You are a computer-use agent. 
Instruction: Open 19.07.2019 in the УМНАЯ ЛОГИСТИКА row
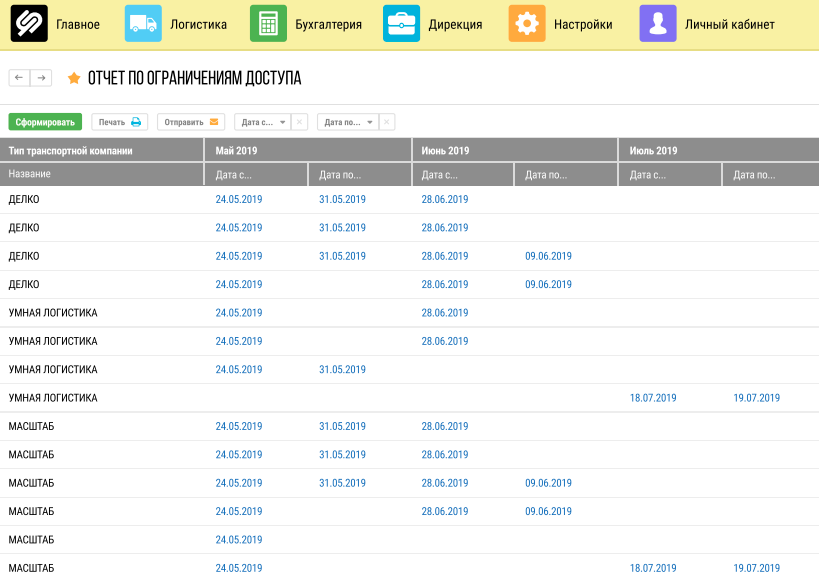[756, 398]
